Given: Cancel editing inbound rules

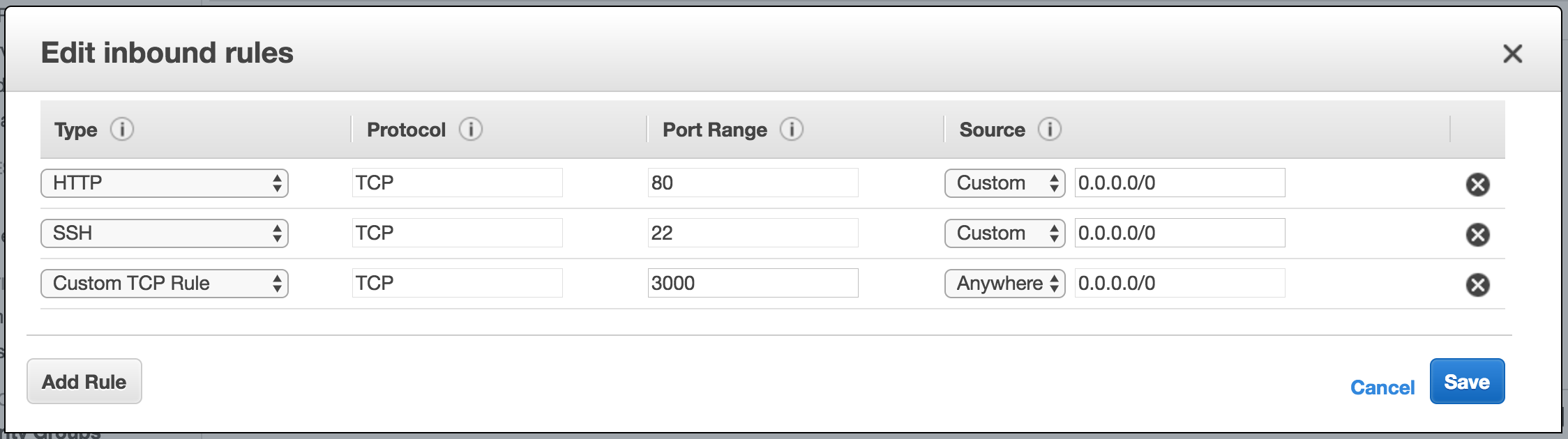Looking at the screenshot, I should 1382,387.
